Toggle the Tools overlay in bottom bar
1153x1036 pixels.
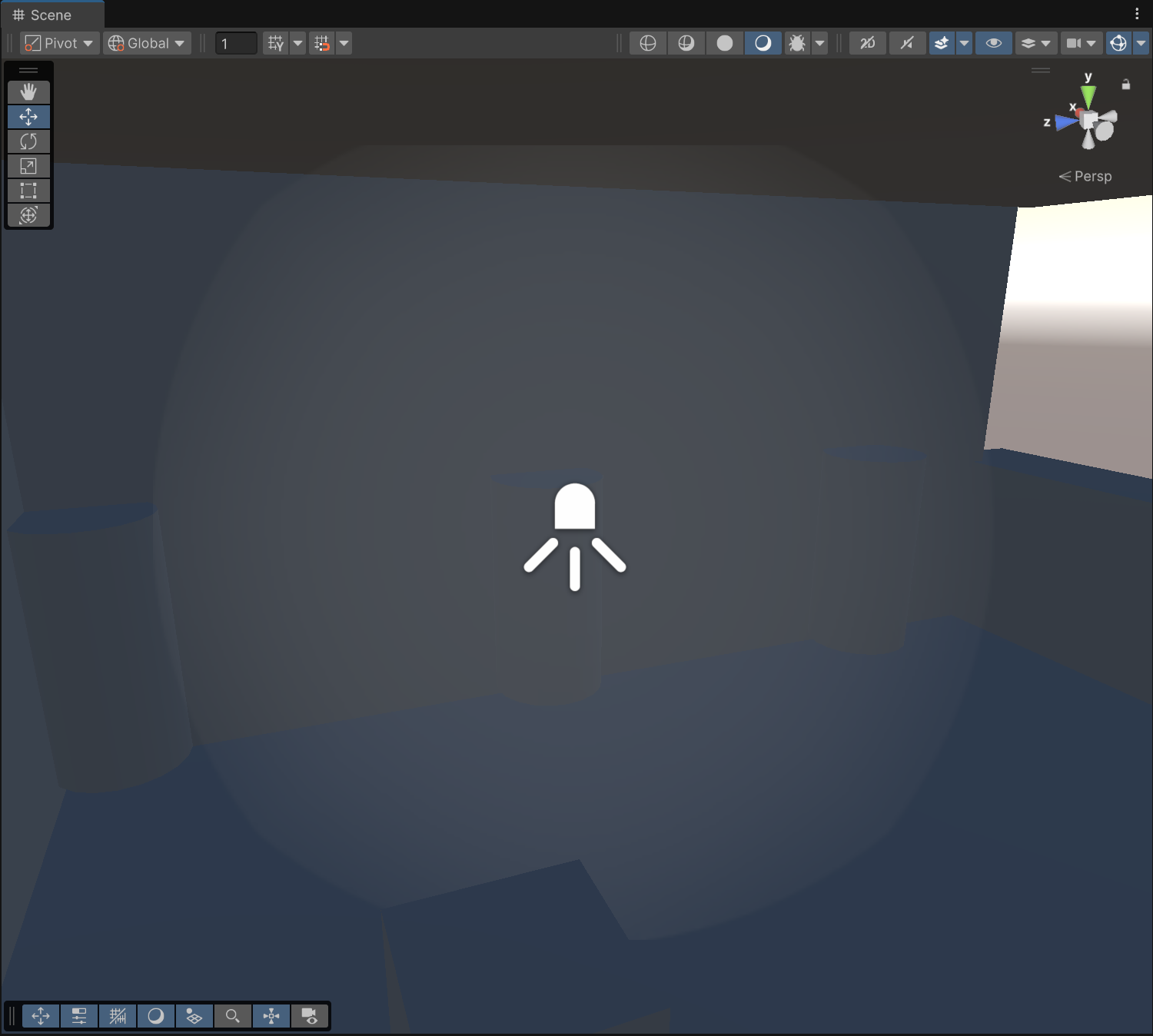pos(41,1016)
